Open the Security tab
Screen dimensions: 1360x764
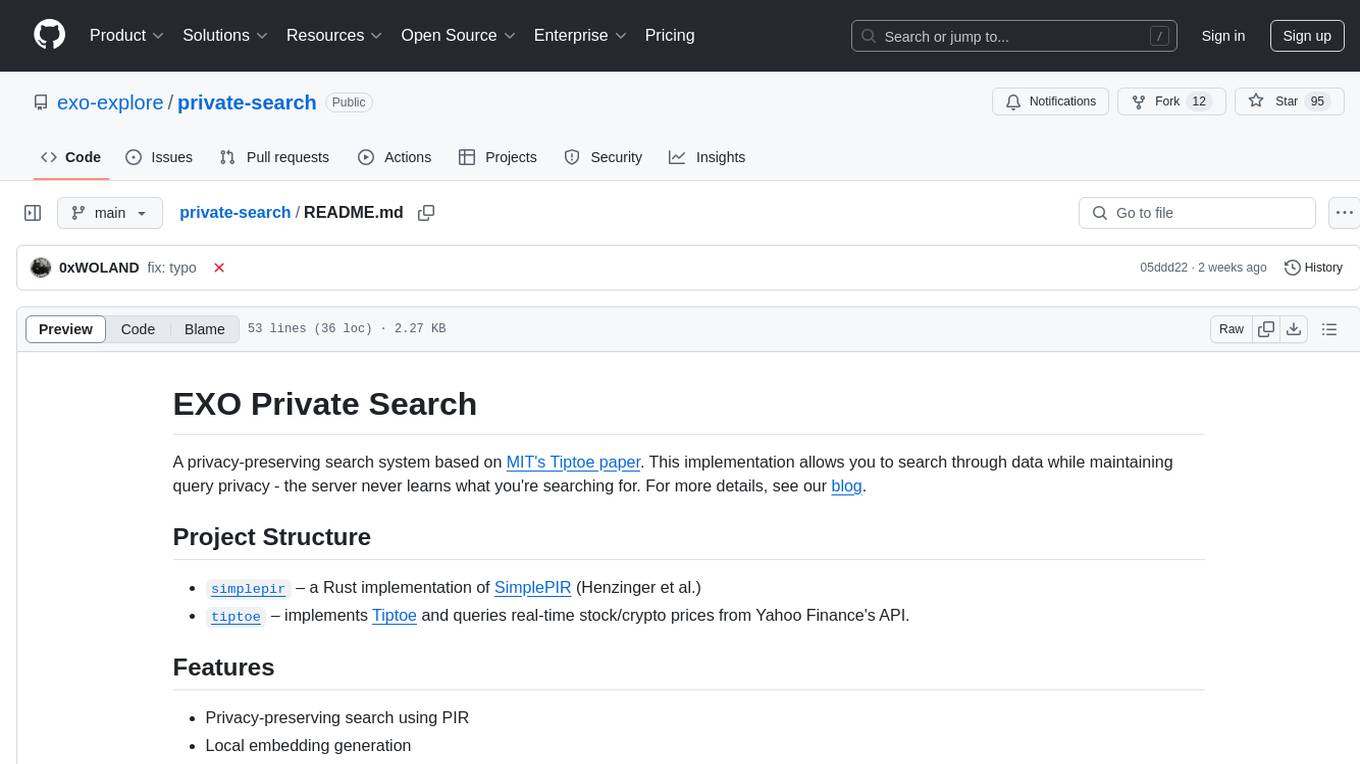[603, 157]
